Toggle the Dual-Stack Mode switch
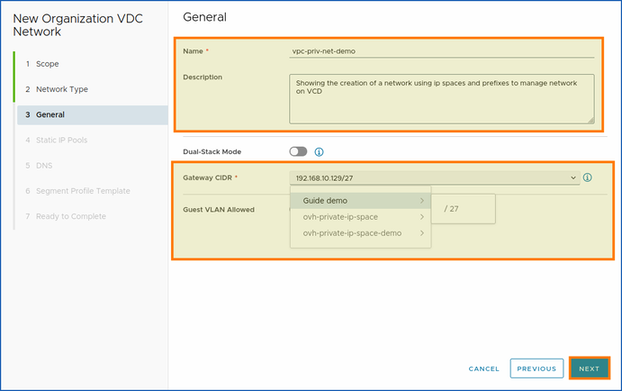The height and width of the screenshot is (391, 622). [x=298, y=151]
